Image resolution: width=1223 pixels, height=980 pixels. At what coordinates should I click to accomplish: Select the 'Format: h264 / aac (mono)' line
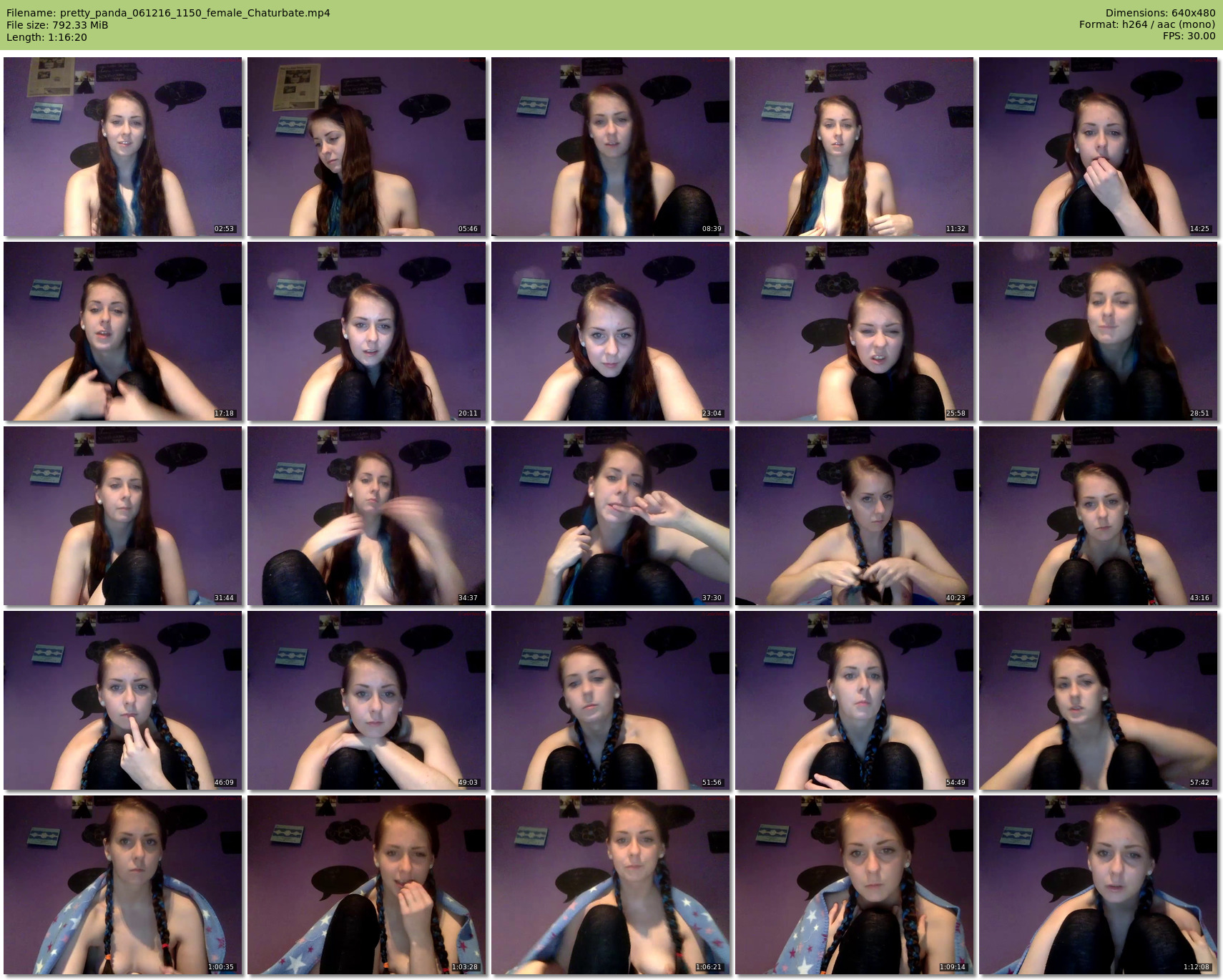click(x=1147, y=24)
